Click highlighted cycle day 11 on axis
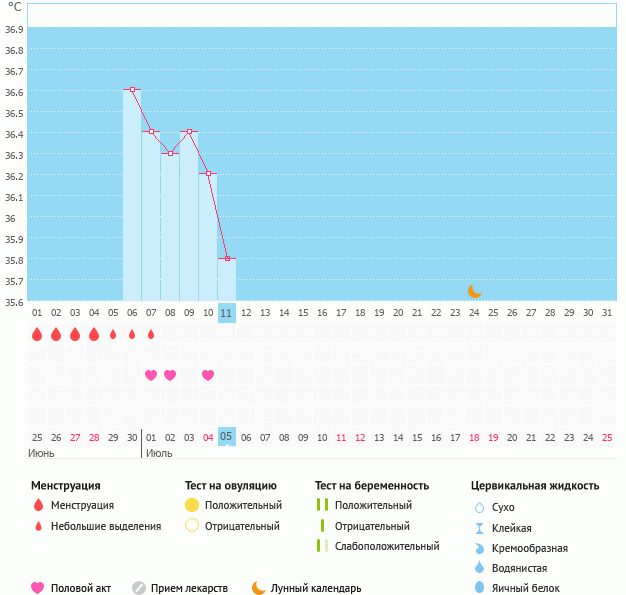 point(227,312)
